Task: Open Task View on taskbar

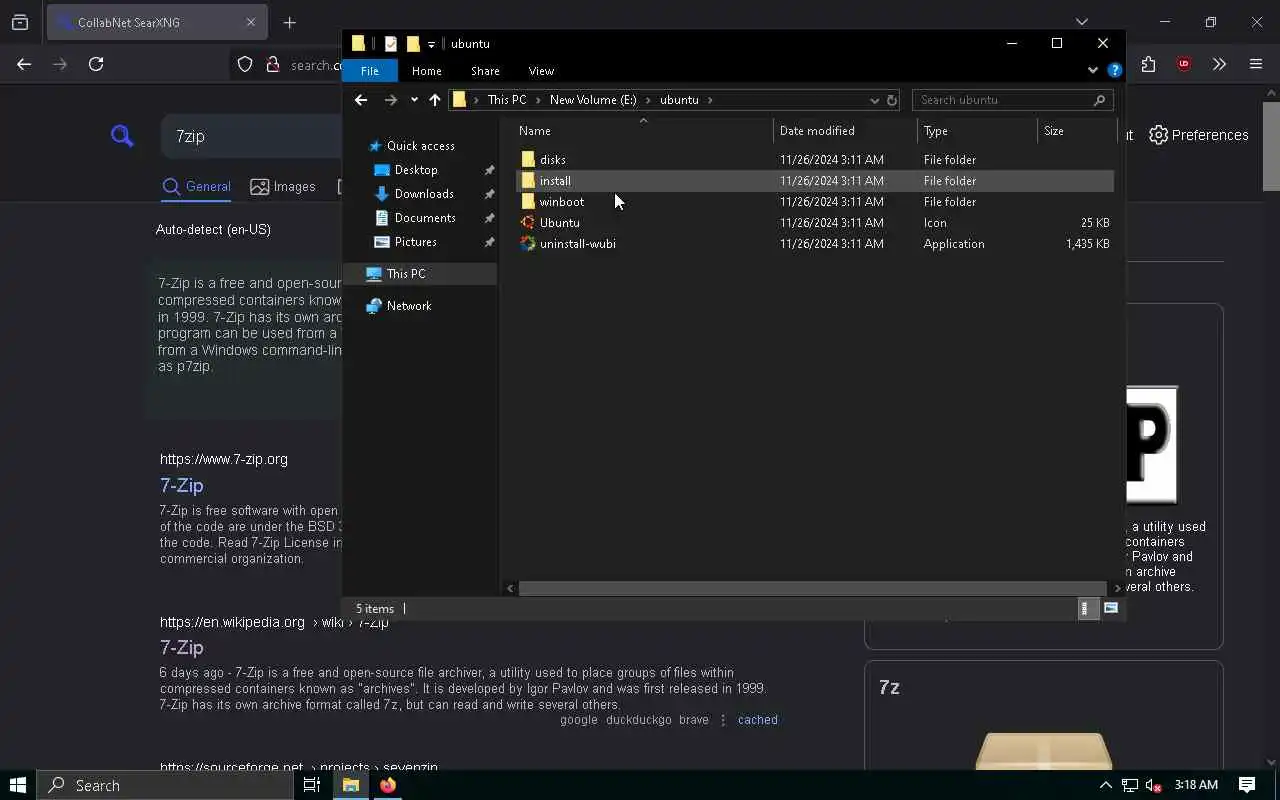Action: [x=312, y=785]
